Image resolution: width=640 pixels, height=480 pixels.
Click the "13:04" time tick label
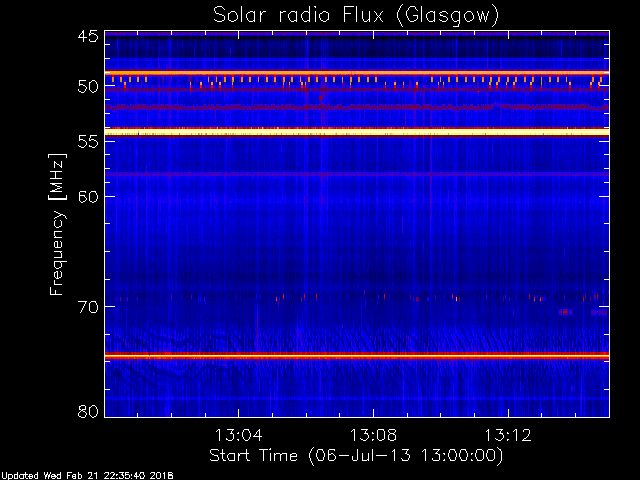coord(238,435)
